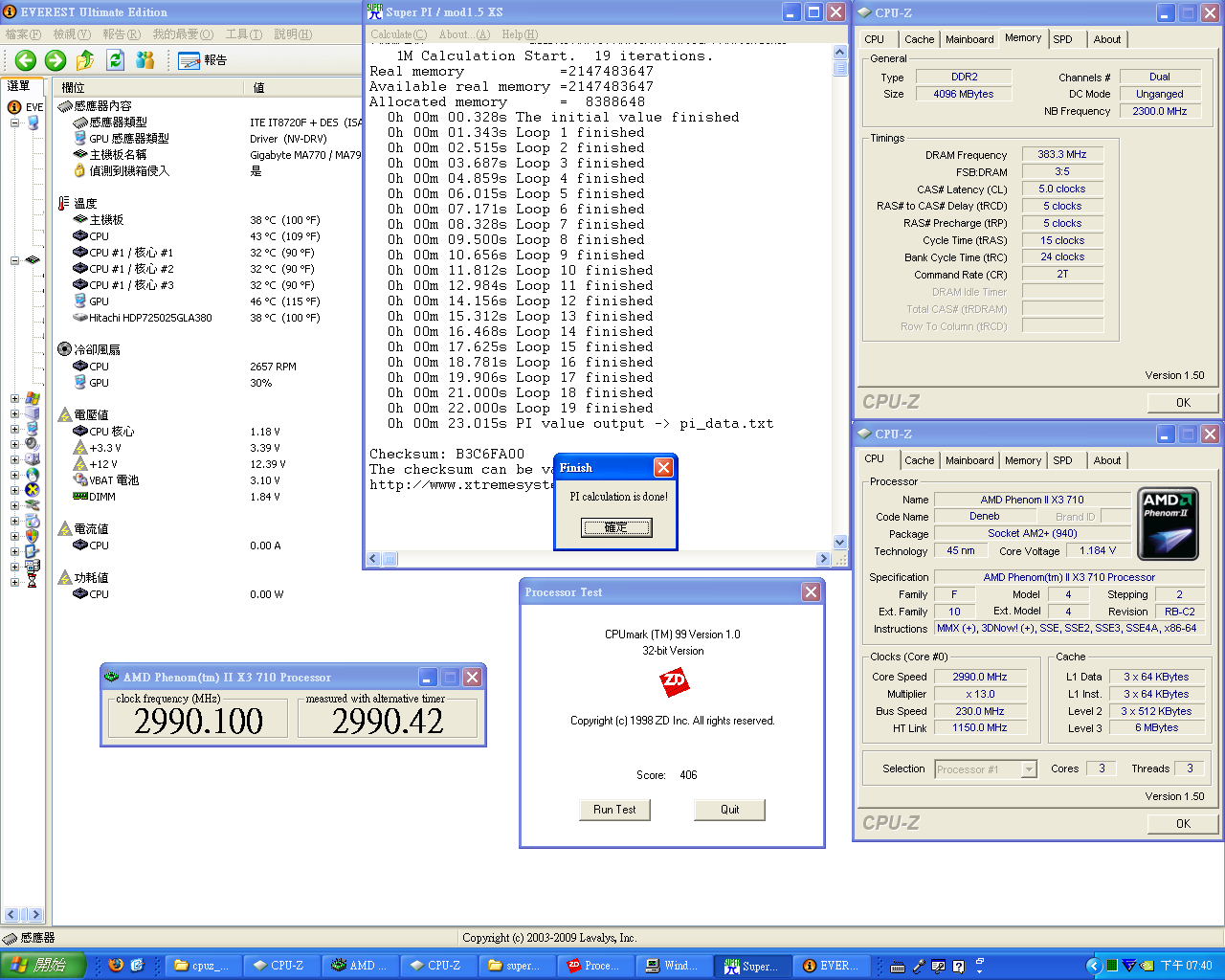The image size is (1225, 980).
Task: Click the help question mark icon in taskbar
Action: [958, 967]
